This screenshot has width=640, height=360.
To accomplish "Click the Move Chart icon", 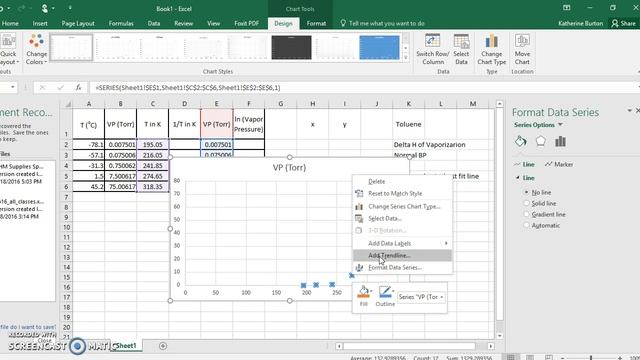I will tap(522, 41).
